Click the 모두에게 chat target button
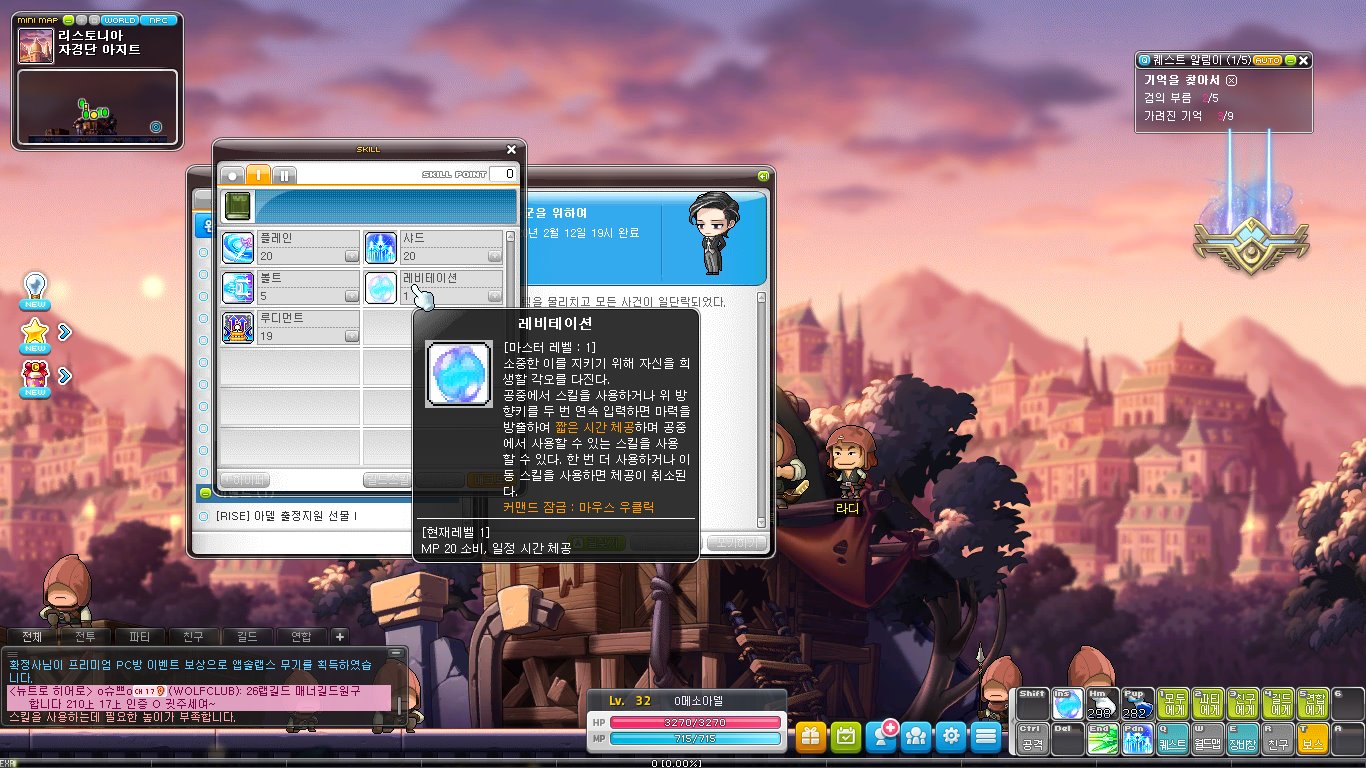Viewport: 1366px width, 768px height. click(1173, 704)
